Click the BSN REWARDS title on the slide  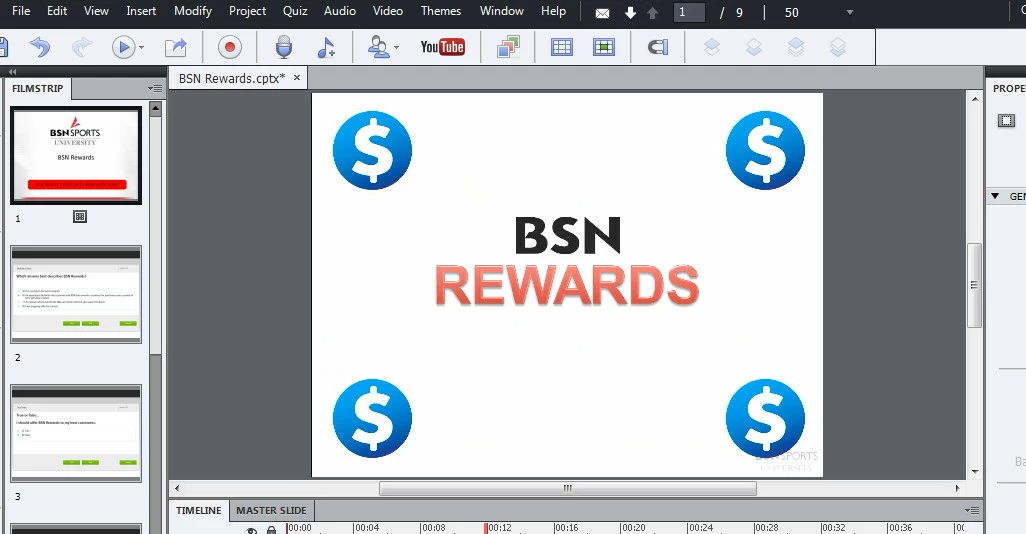point(567,261)
